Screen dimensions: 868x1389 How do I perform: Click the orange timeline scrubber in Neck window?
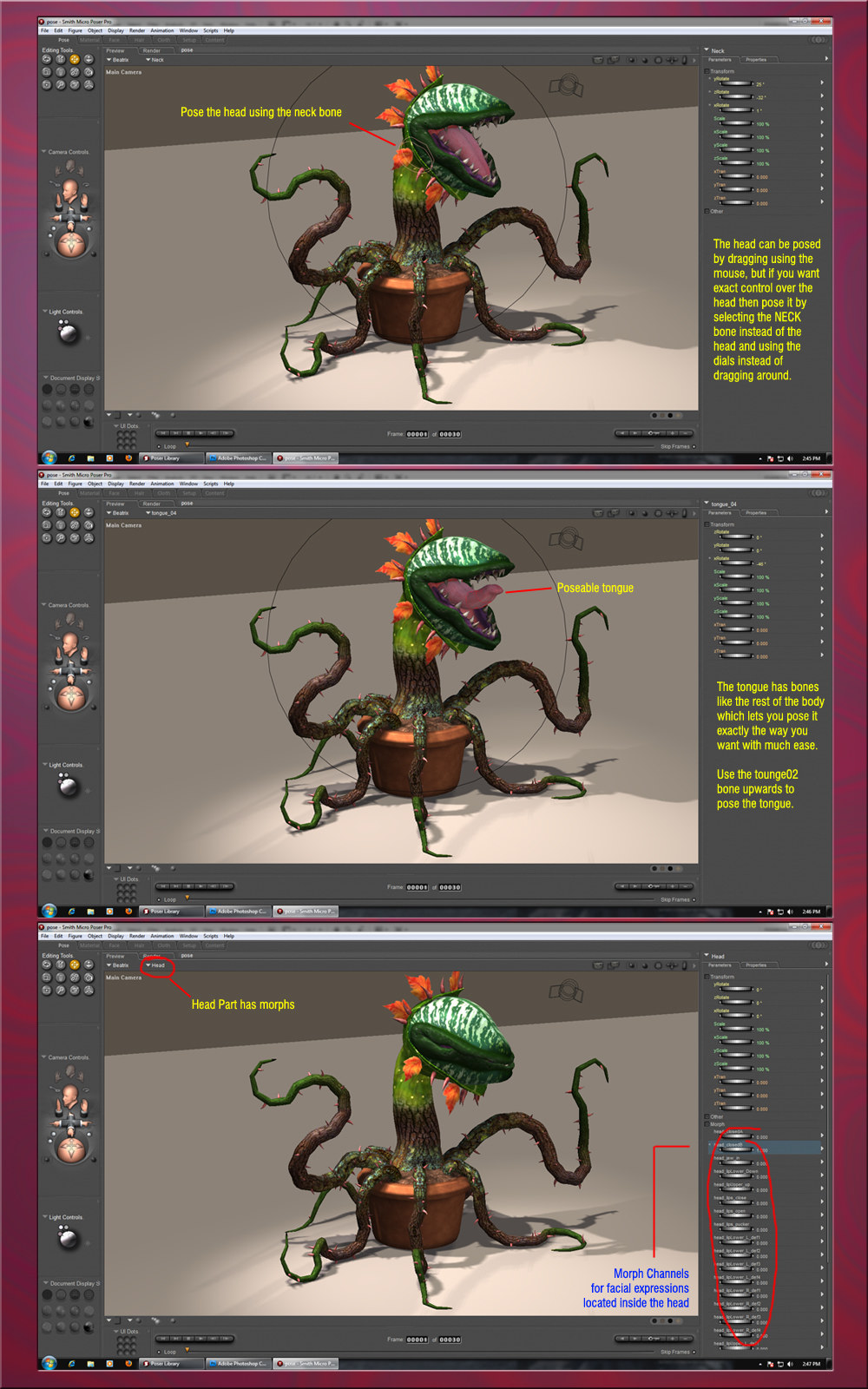click(x=187, y=444)
